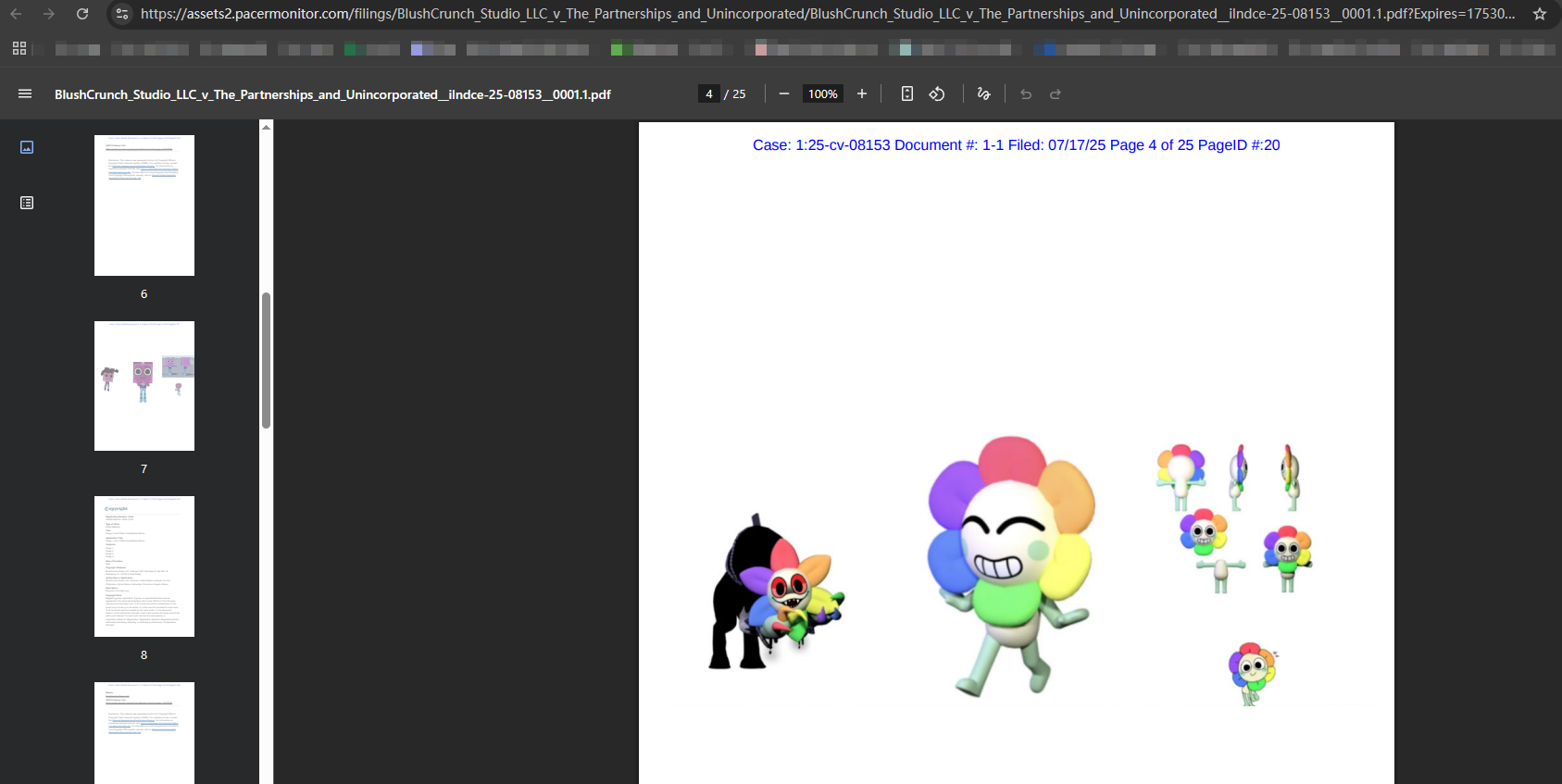Toggle the PDF sidebar menu
Screen dimensions: 1562x784
[x=25, y=93]
